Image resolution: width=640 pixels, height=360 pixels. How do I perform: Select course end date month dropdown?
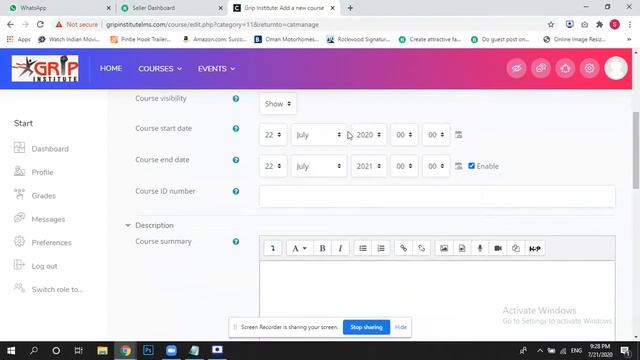(319, 166)
